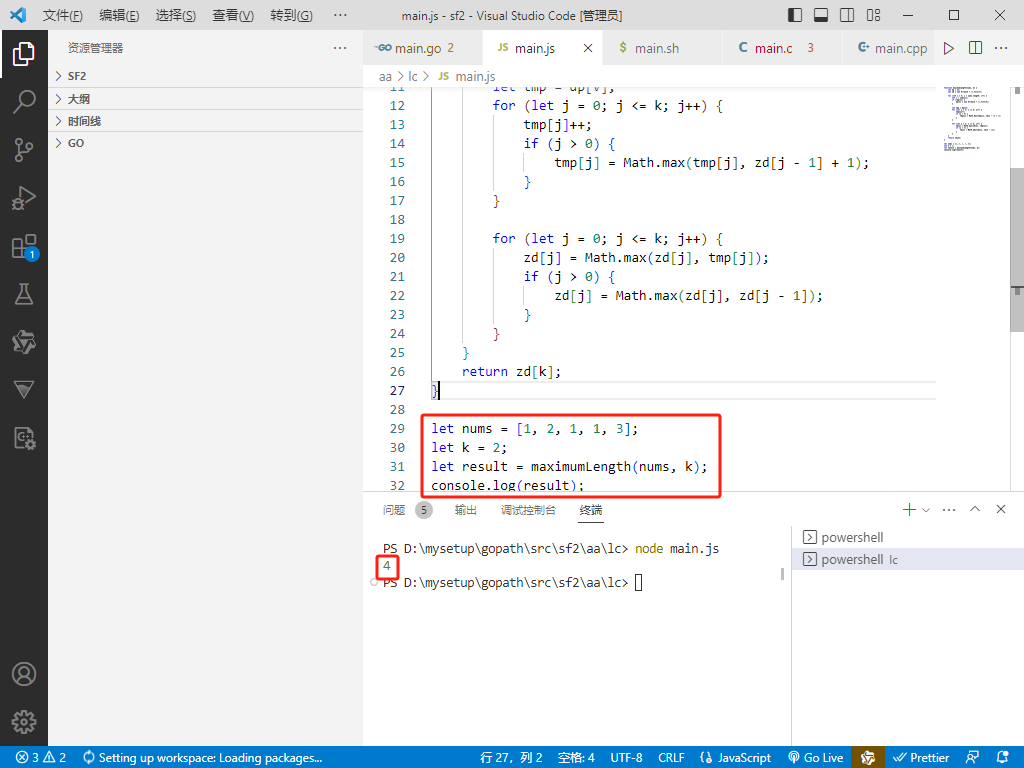Expand the SF2 folder section
Screen dimensions: 1024x768
[206, 76]
